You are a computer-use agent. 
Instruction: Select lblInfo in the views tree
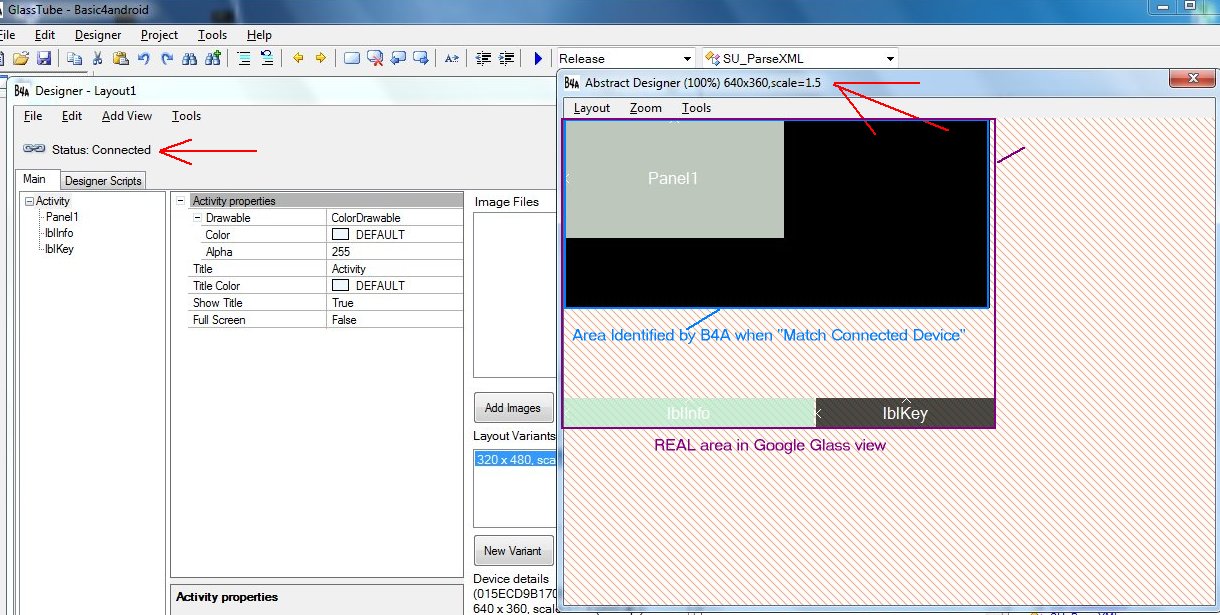(59, 233)
